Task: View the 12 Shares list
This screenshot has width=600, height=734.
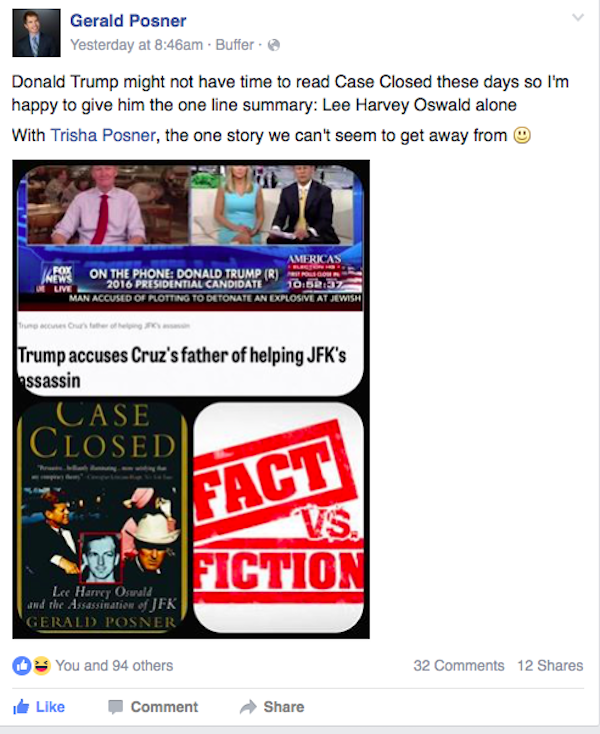Action: [x=550, y=665]
